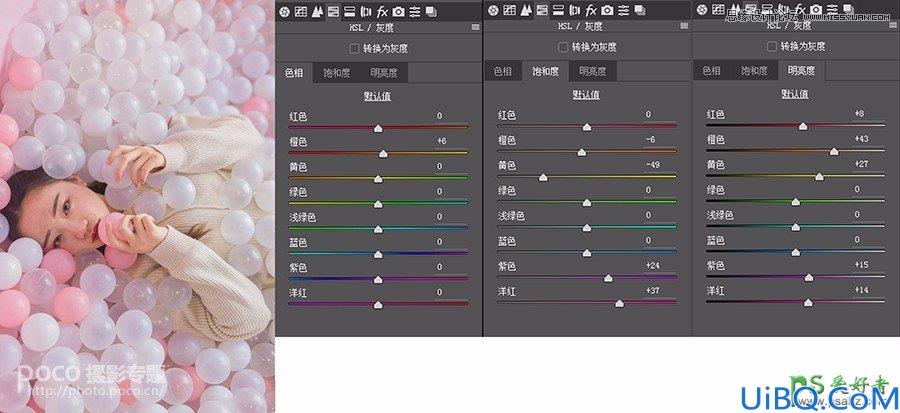Check 转换为灰度 in the Saturation panel
The image size is (900, 413).
click(x=564, y=47)
